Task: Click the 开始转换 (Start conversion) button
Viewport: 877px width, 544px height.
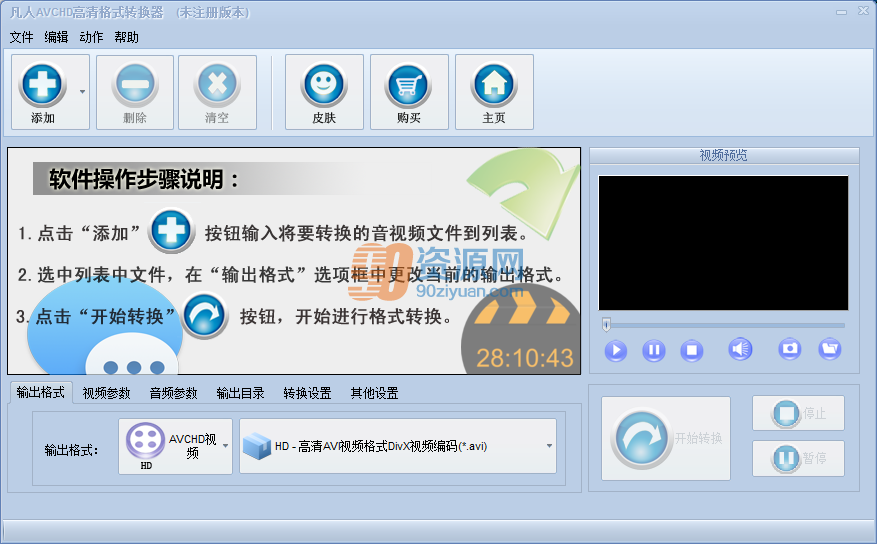Action: 666,438
